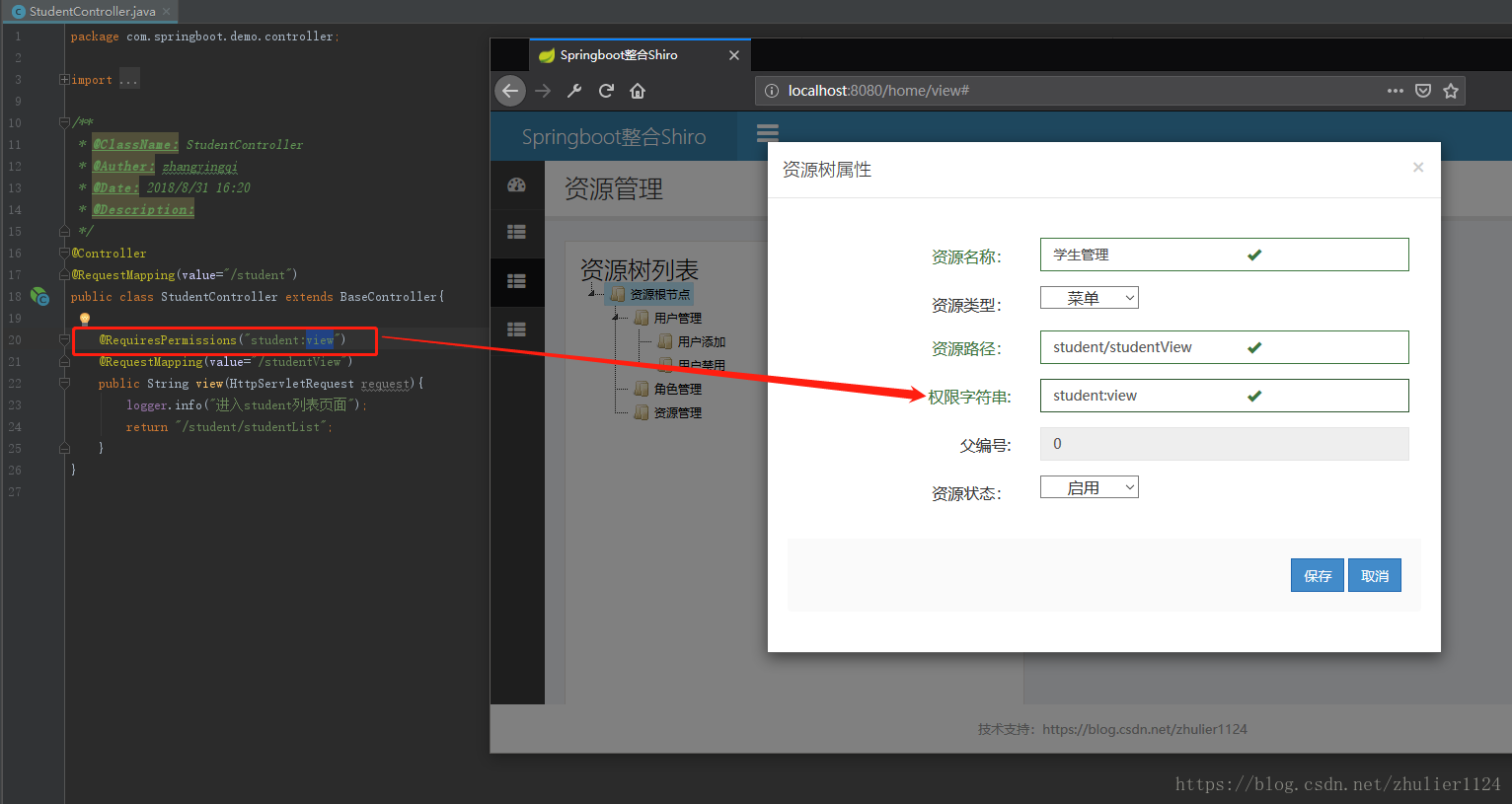Open the 资源状态 启用 dropdown
1512x804 pixels.
click(x=1090, y=487)
